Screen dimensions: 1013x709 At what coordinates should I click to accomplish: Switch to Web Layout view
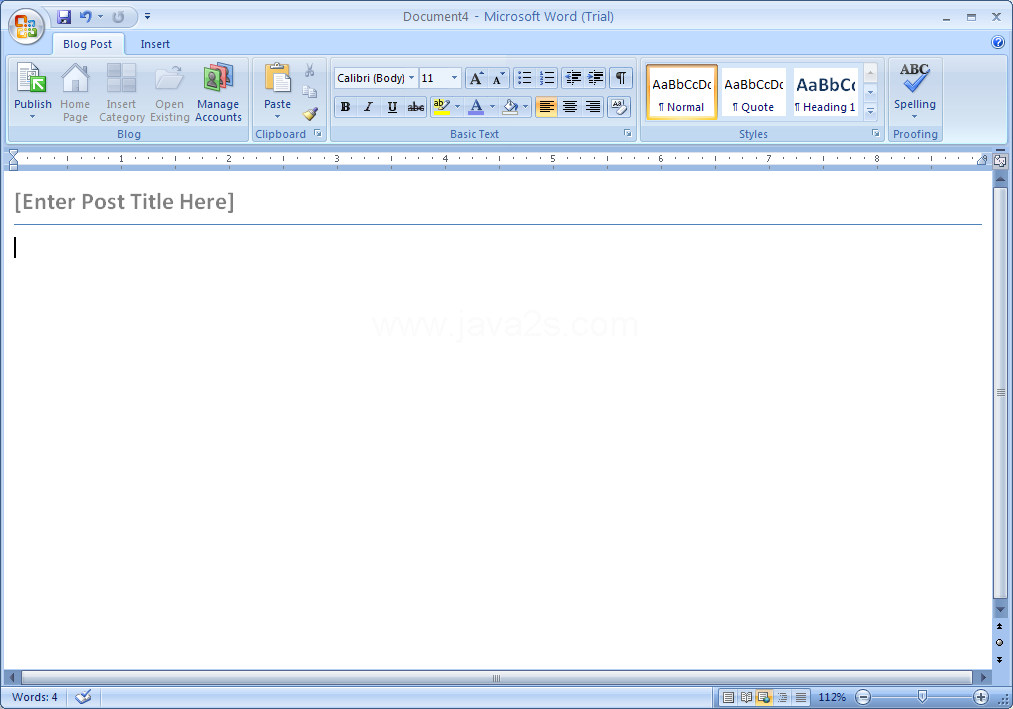coord(764,697)
